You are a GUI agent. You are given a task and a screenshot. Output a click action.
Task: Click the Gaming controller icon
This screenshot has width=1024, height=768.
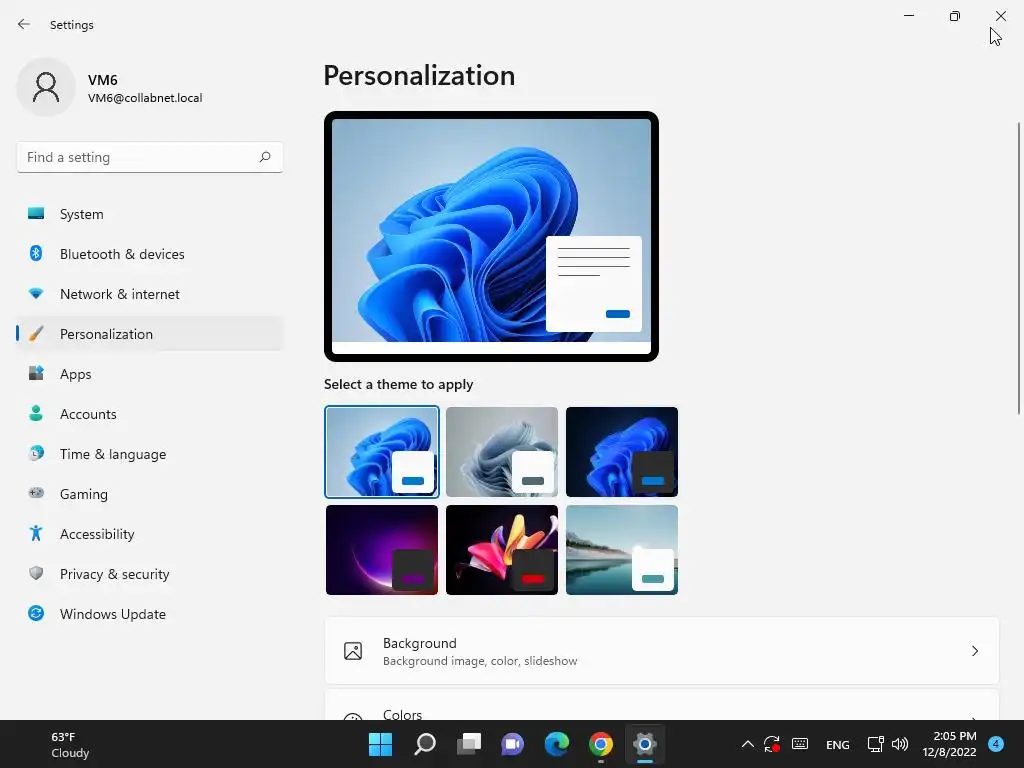[36, 493]
